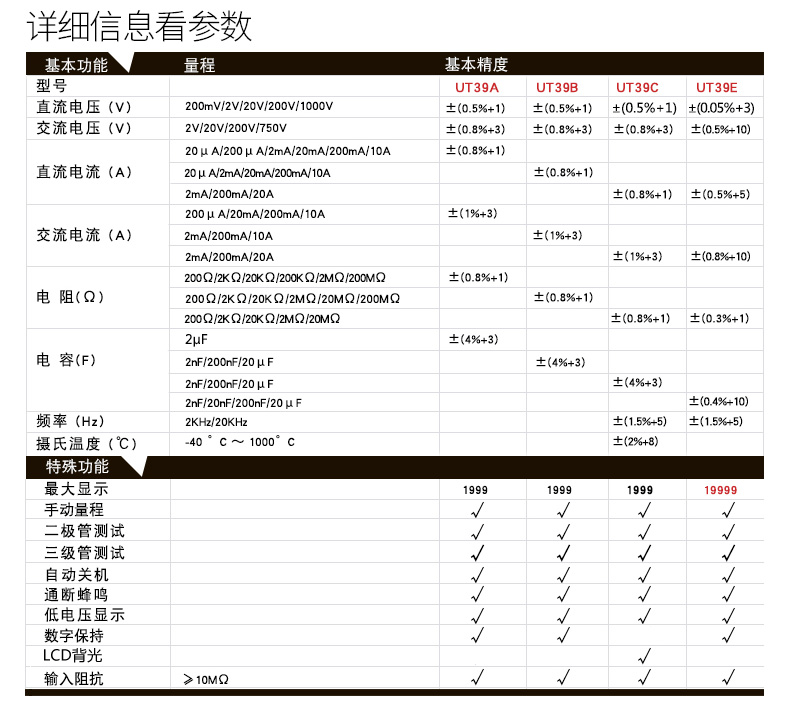Click the 详细信息看参数 page title
Screen dimensions: 790x705
coord(139,26)
